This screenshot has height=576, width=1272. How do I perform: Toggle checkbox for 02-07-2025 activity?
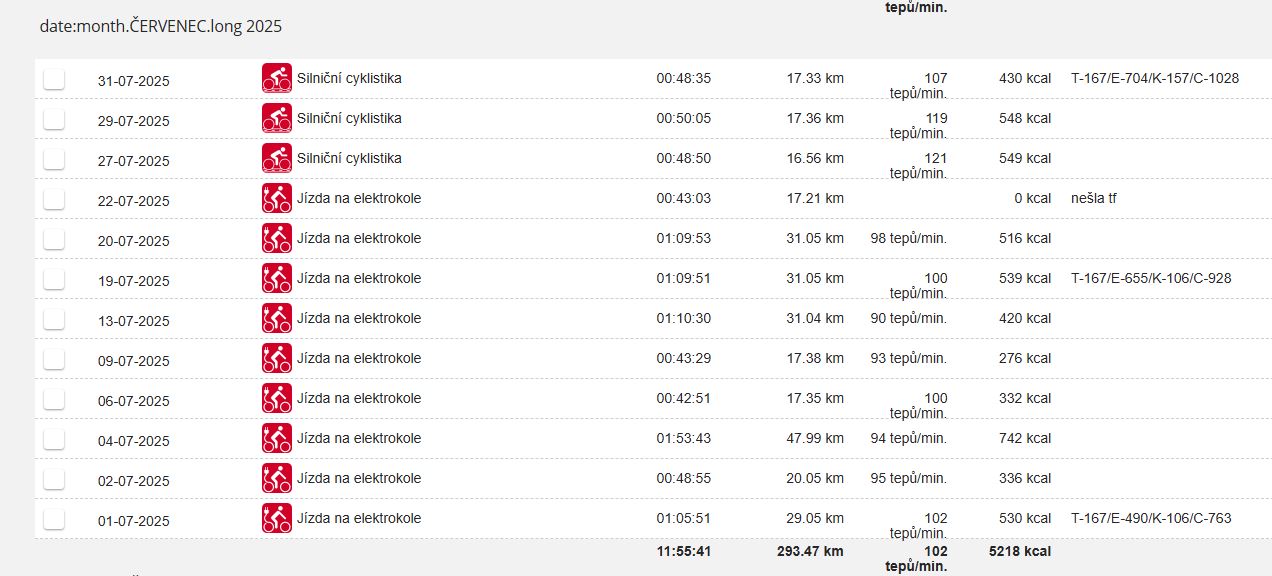click(x=54, y=480)
